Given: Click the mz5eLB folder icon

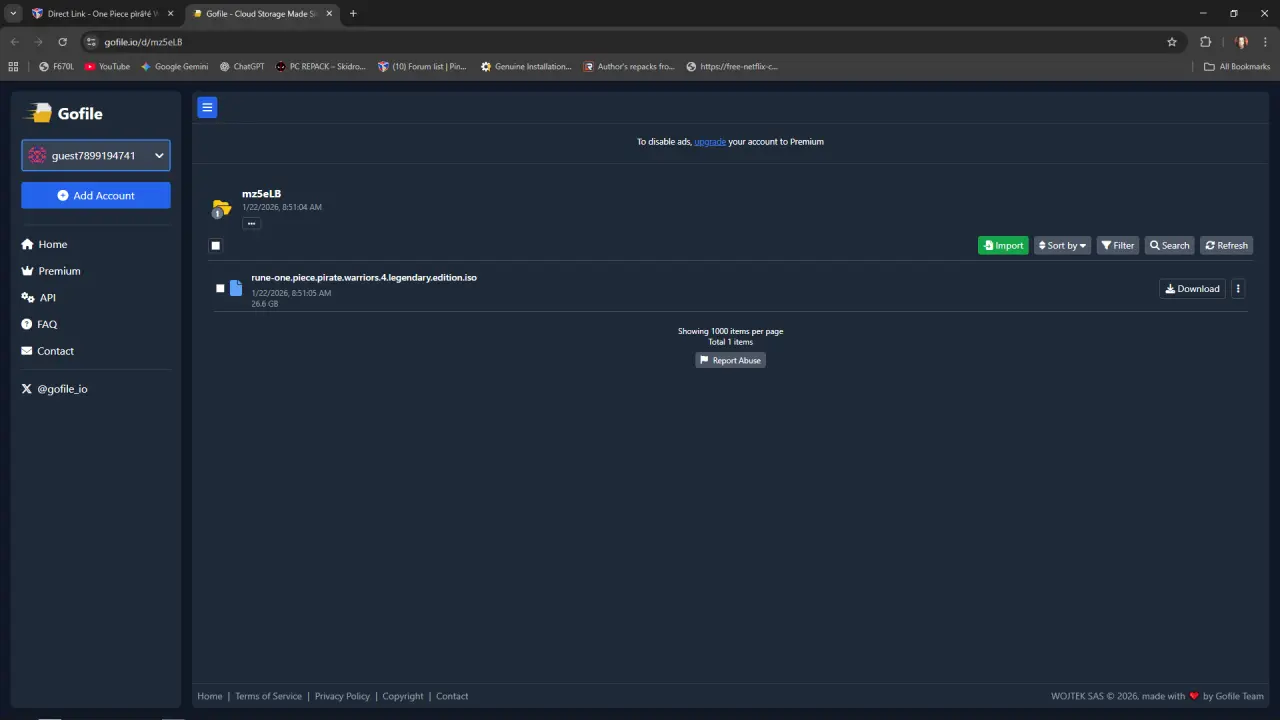Looking at the screenshot, I should coord(221,208).
